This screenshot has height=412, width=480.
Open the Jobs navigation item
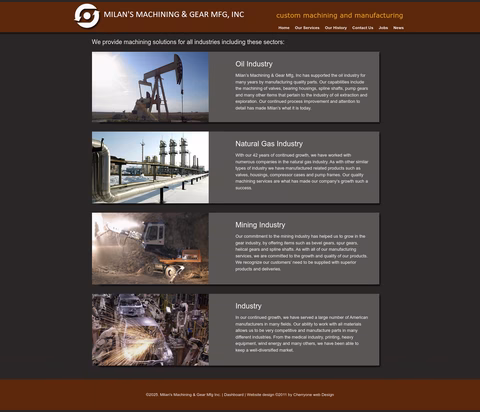[383, 28]
